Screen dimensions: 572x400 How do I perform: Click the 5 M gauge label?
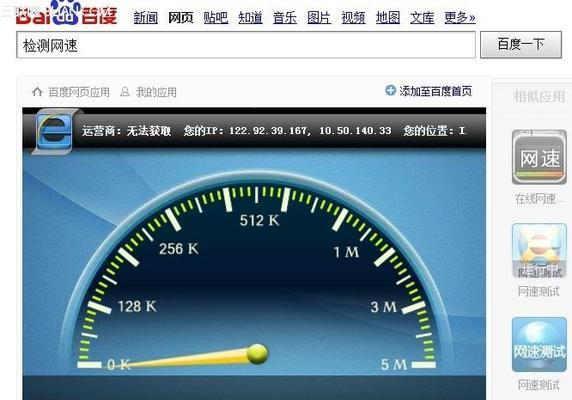394,365
